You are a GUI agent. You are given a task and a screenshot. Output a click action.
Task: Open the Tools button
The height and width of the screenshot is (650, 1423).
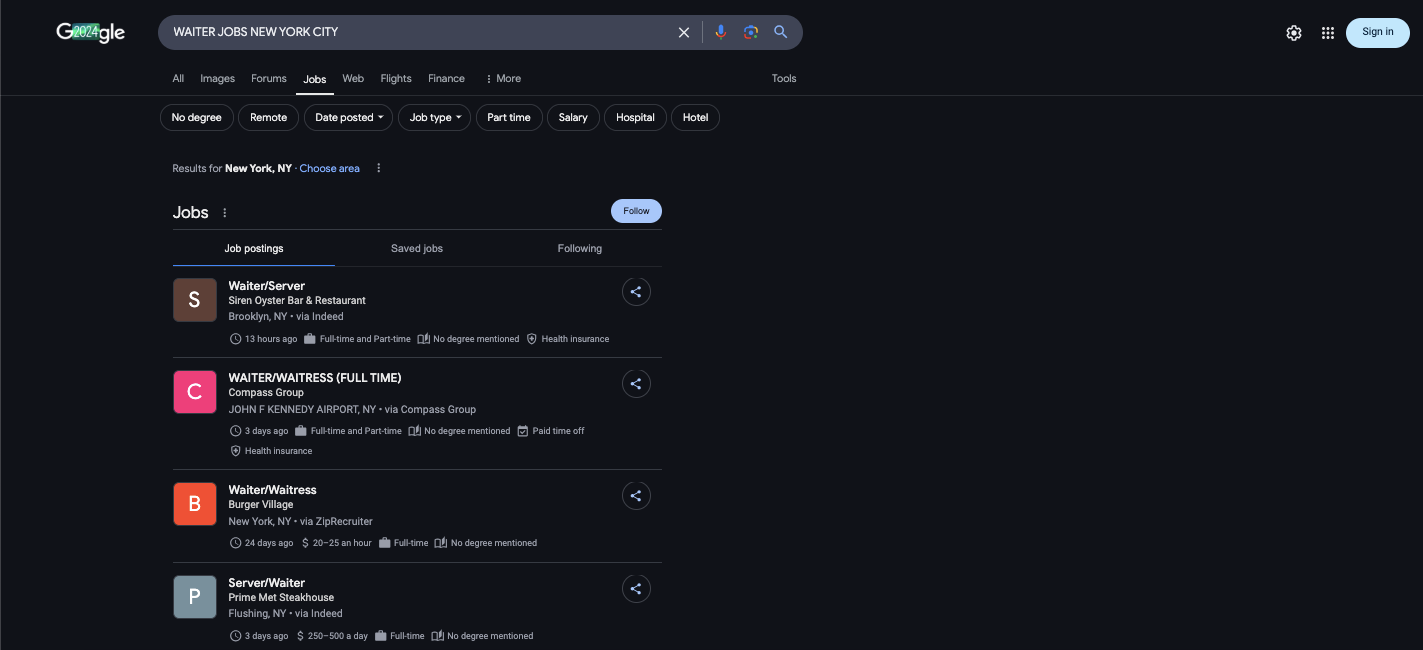[784, 79]
